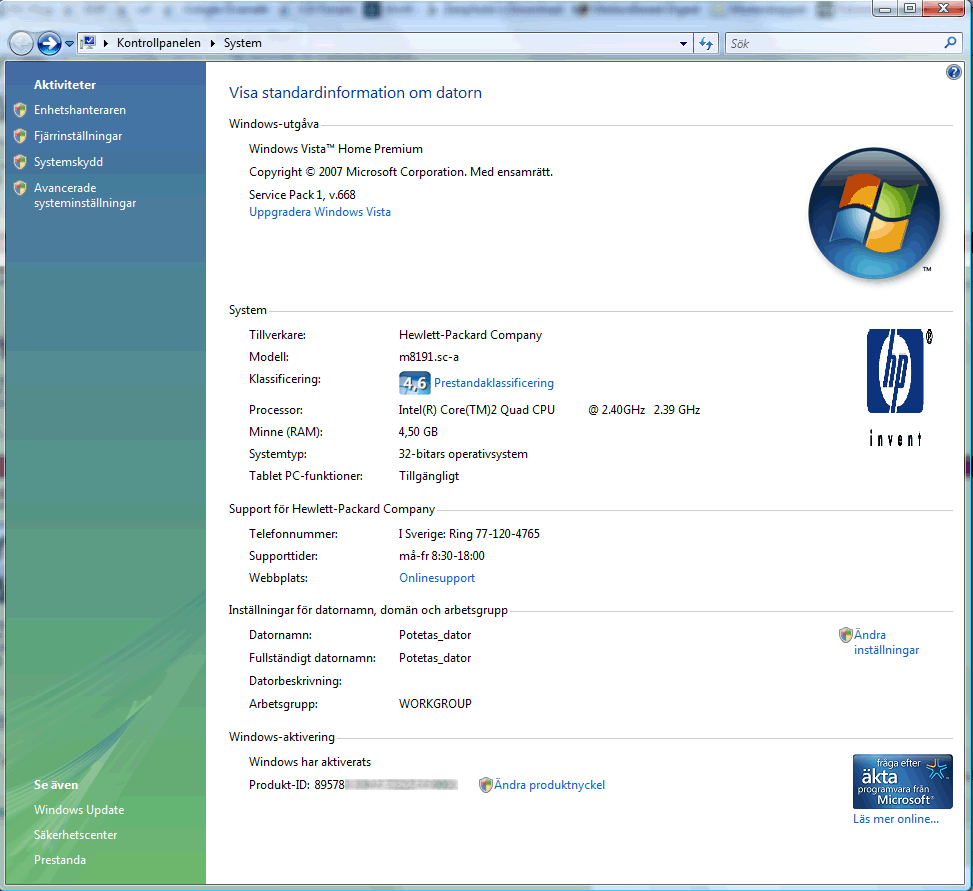Image resolution: width=973 pixels, height=891 pixels.
Task: Click the 32-bitars operativsystem value
Action: (463, 454)
